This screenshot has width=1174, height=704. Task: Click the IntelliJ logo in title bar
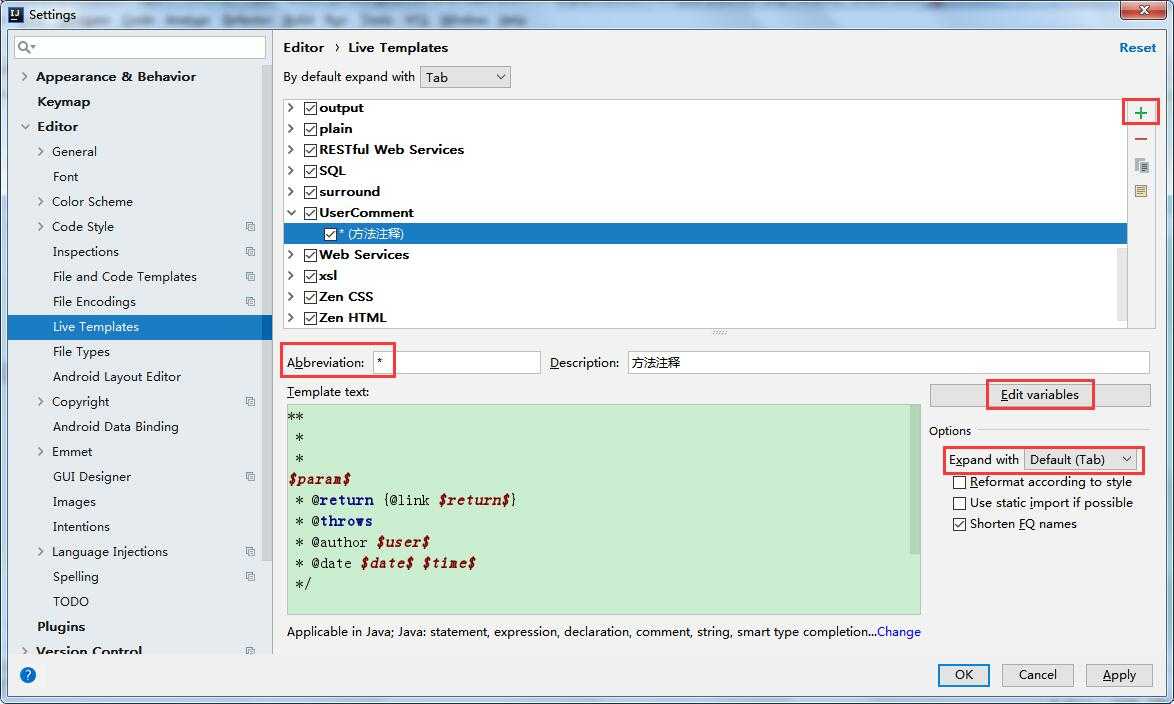coord(16,14)
